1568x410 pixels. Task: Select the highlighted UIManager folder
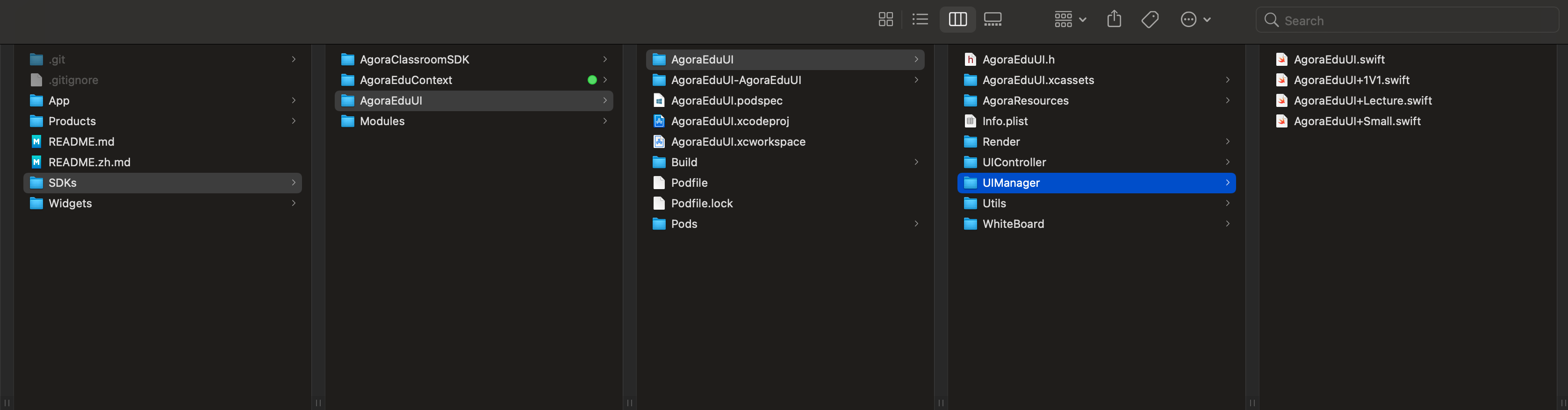coord(1097,183)
